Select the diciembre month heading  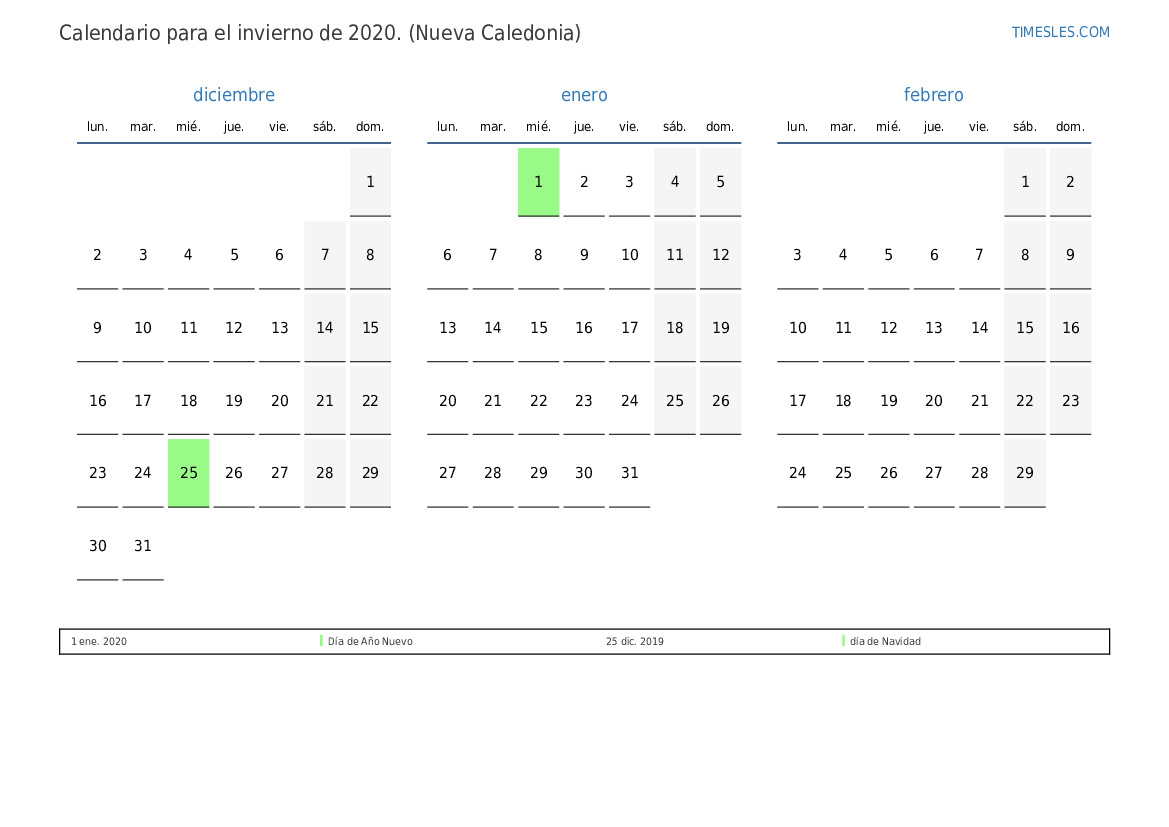pyautogui.click(x=234, y=95)
